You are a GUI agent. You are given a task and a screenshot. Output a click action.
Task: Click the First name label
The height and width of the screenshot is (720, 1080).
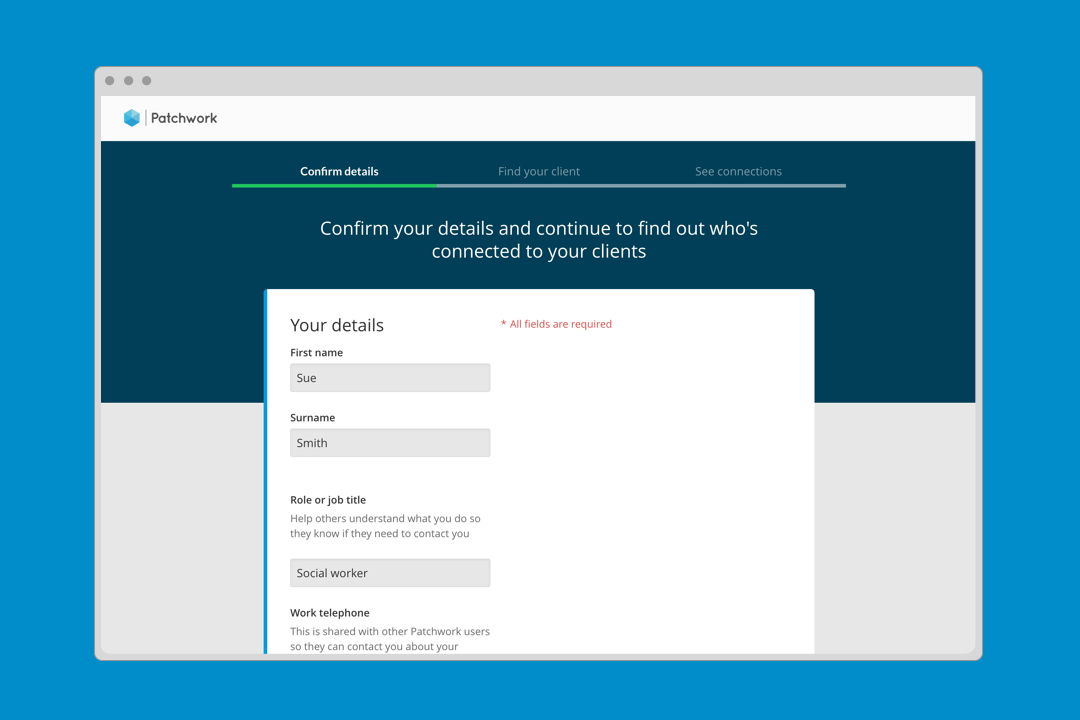pos(316,353)
